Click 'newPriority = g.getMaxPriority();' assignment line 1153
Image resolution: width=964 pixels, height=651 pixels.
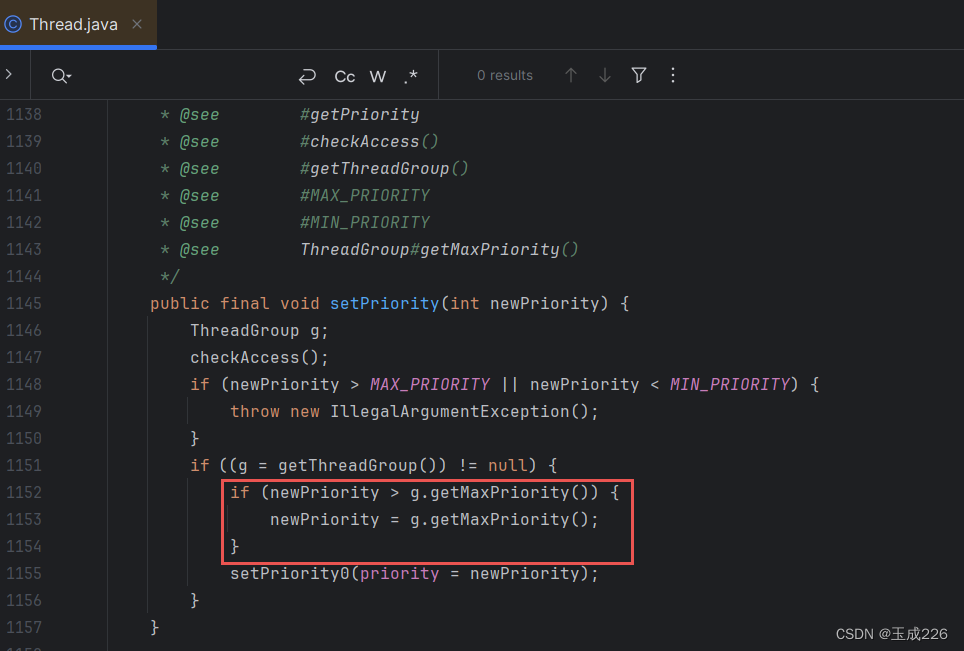[x=434, y=520]
